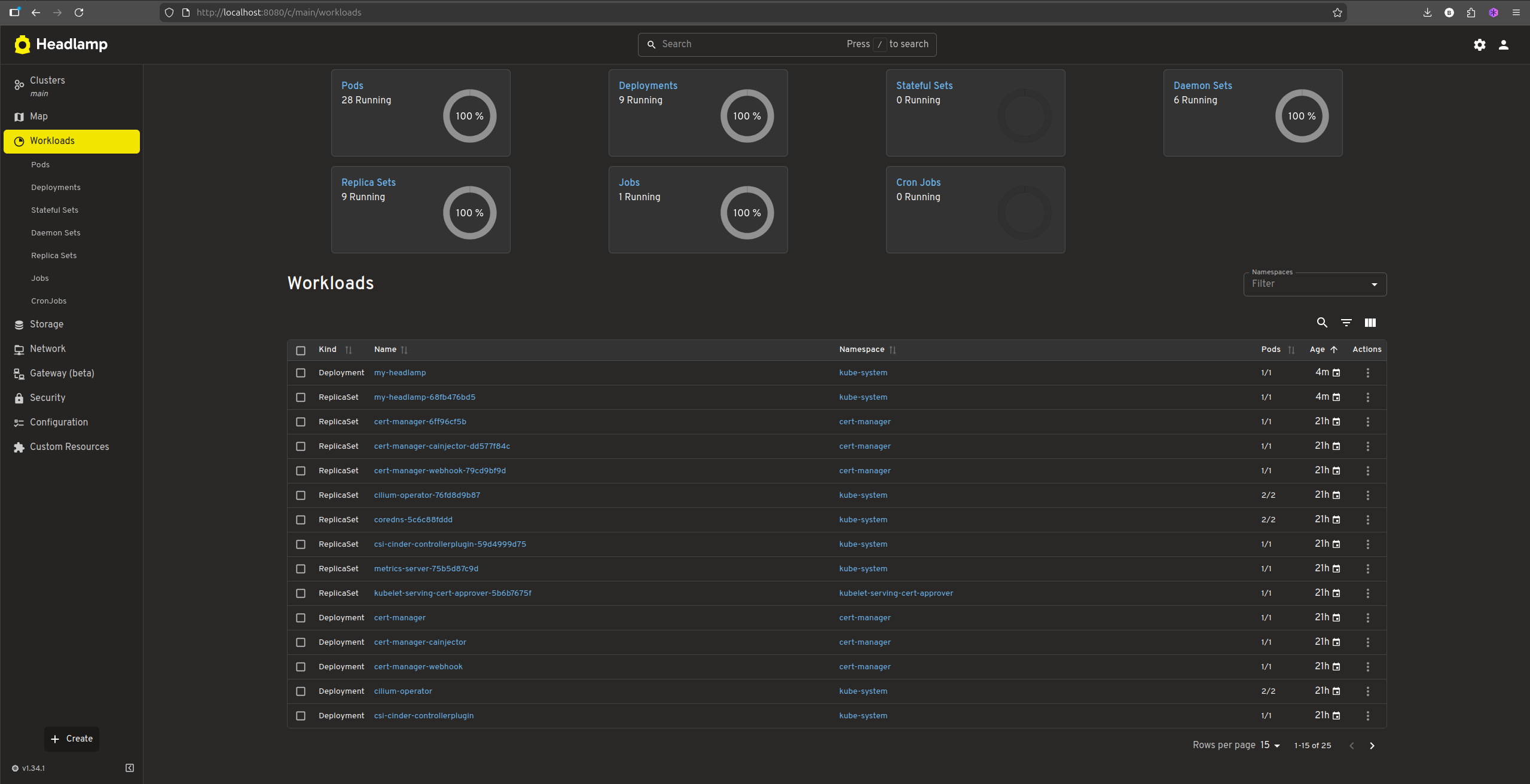Collapse the sidebar with bottom arrow icon
The height and width of the screenshot is (784, 1530).
(x=130, y=768)
